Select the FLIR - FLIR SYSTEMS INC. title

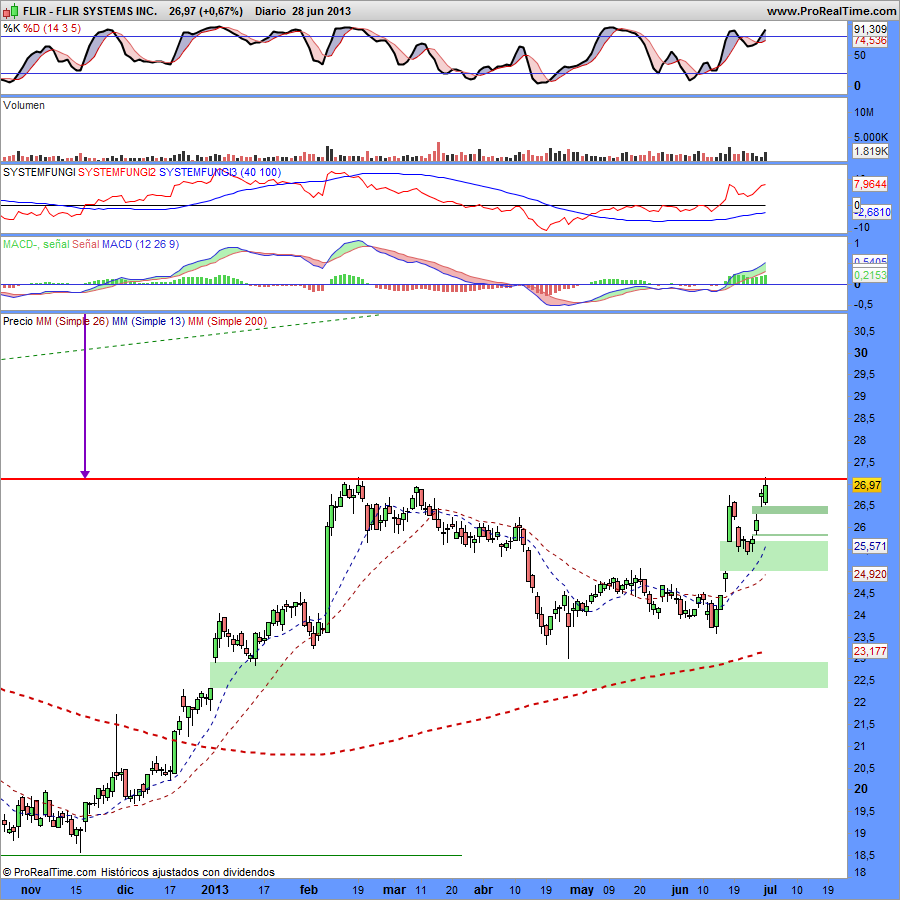pyautogui.click(x=90, y=11)
